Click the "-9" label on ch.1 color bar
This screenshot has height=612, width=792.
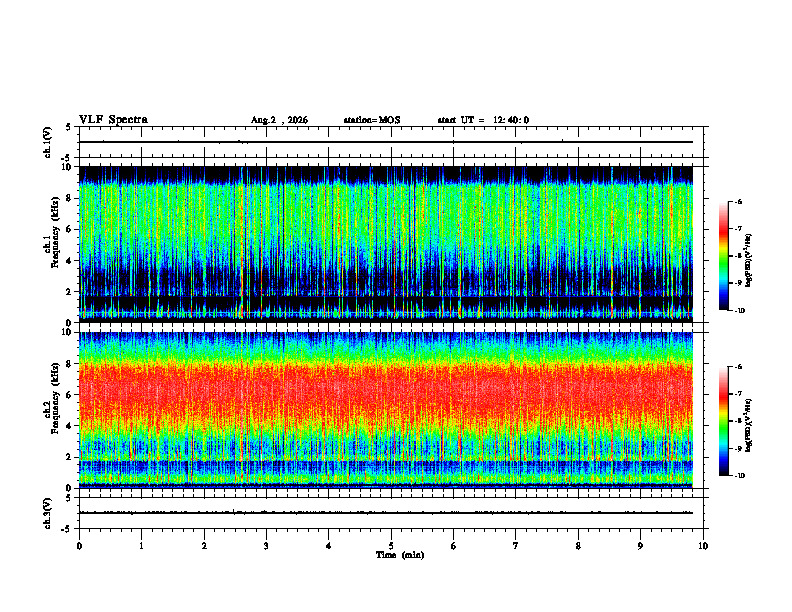tap(738, 283)
